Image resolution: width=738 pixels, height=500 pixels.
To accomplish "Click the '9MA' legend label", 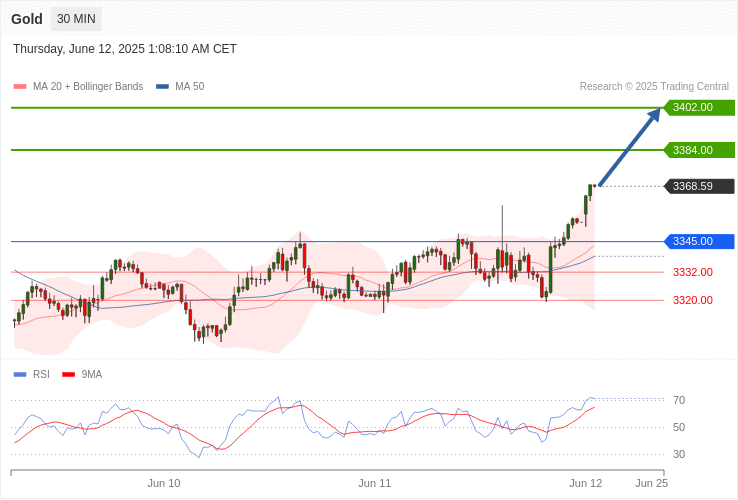I will pos(92,375).
